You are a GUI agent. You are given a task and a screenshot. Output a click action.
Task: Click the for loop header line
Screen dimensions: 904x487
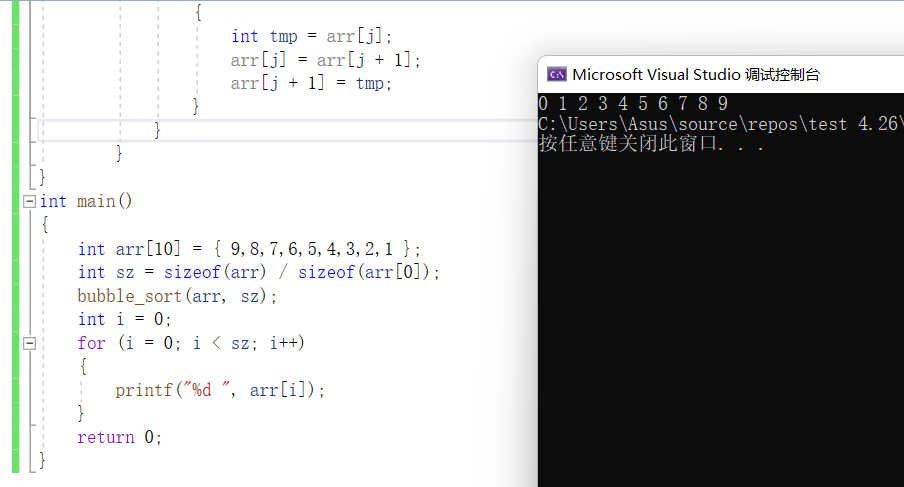coord(191,343)
